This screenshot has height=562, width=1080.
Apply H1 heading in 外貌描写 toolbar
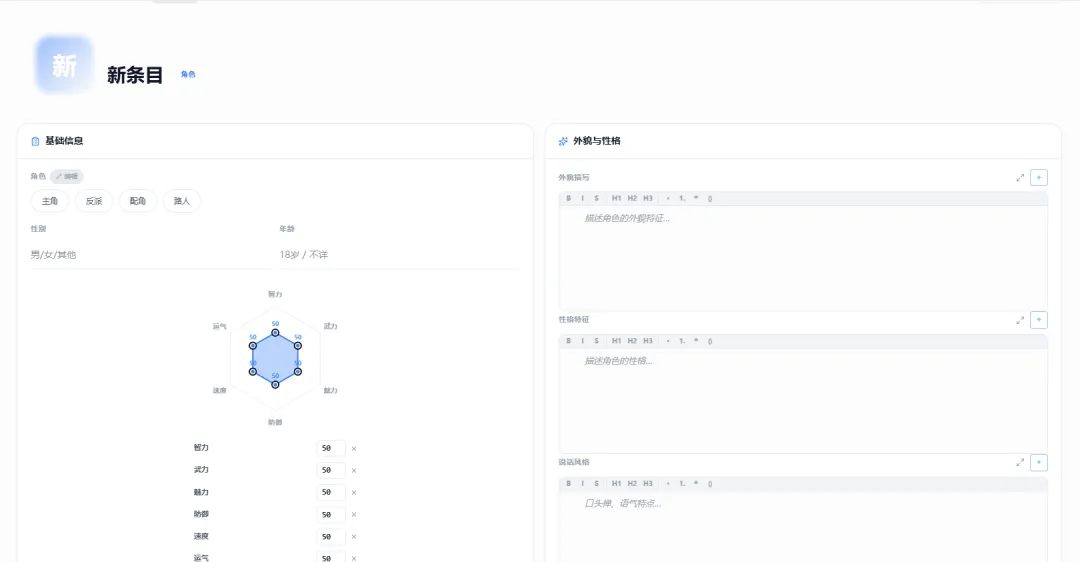coord(616,199)
